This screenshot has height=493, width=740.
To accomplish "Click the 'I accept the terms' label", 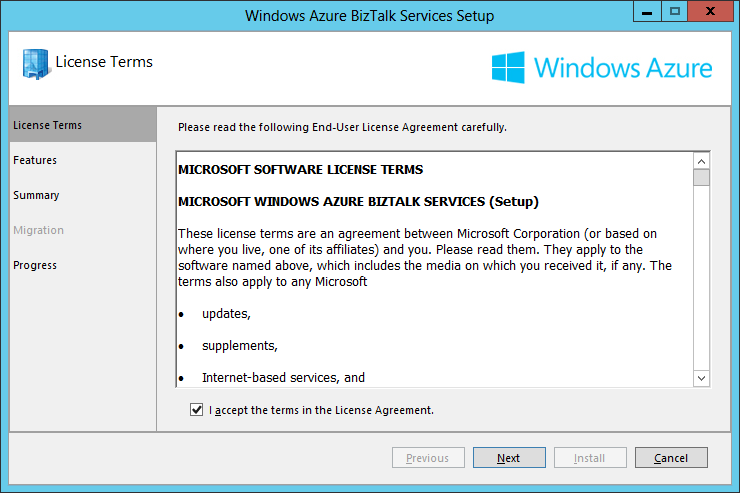I will tap(321, 410).
